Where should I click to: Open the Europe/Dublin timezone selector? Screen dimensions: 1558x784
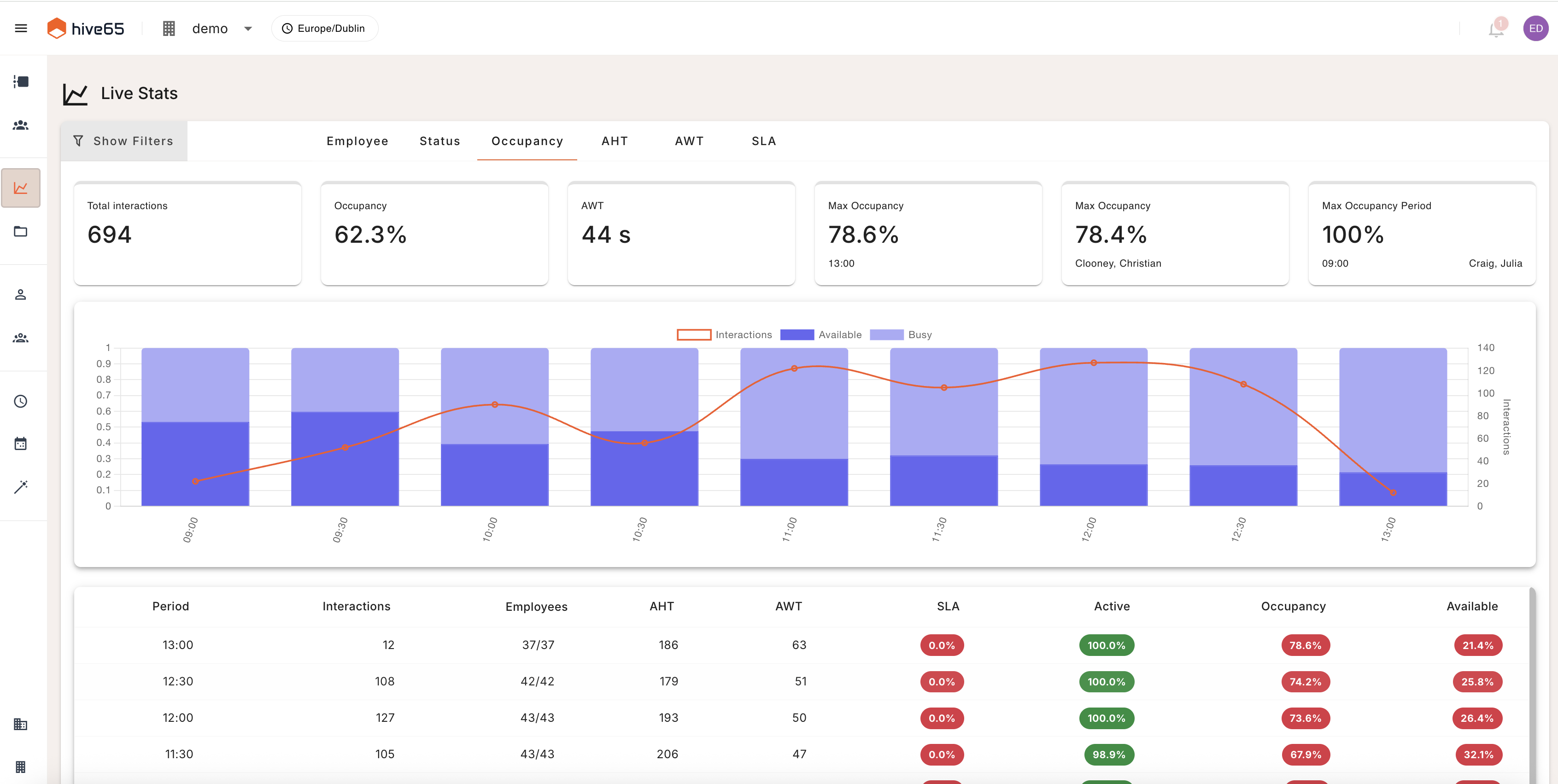[x=325, y=29]
